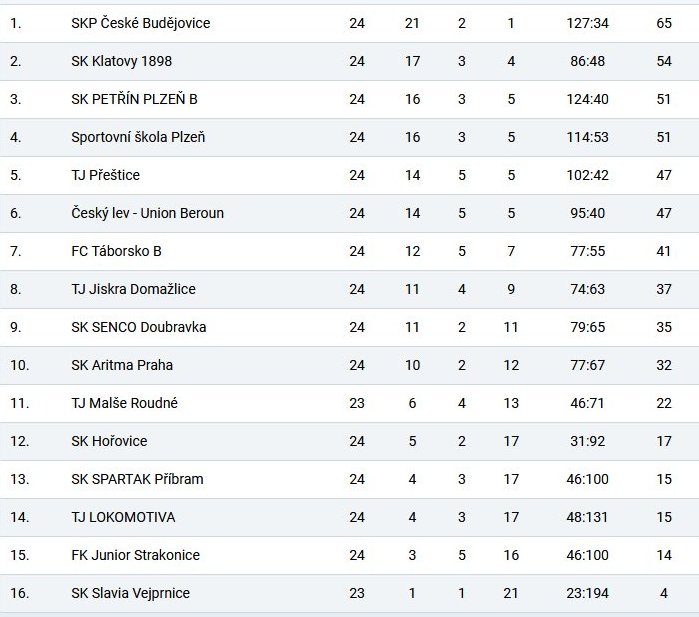Open SK SPARTAK Příbram entry
This screenshot has height=617, width=699.
click(x=137, y=479)
